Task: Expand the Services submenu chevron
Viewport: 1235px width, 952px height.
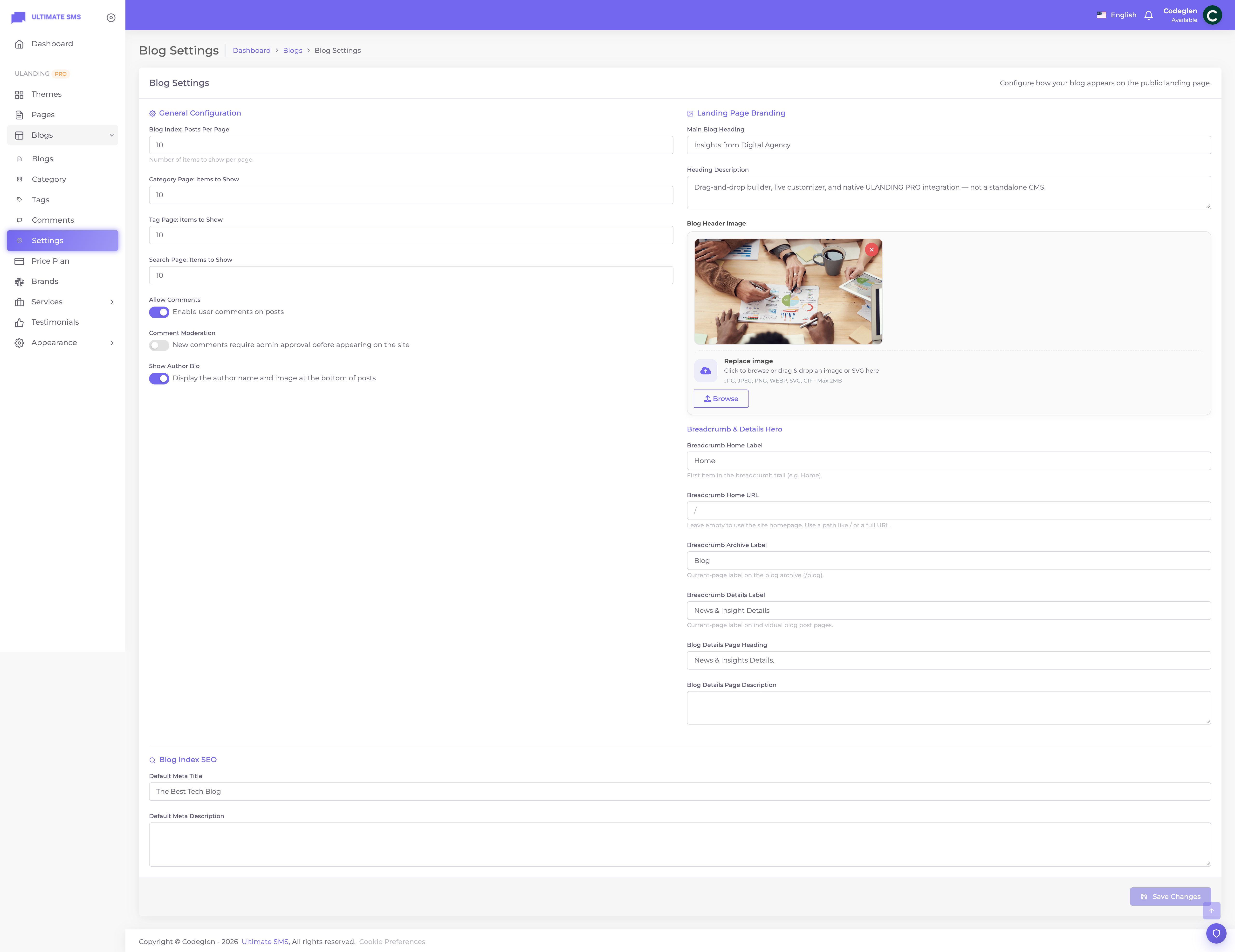Action: click(112, 302)
